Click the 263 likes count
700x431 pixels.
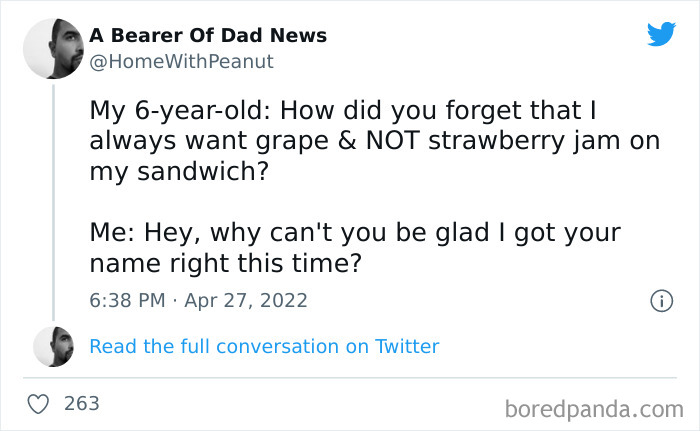click(81, 404)
